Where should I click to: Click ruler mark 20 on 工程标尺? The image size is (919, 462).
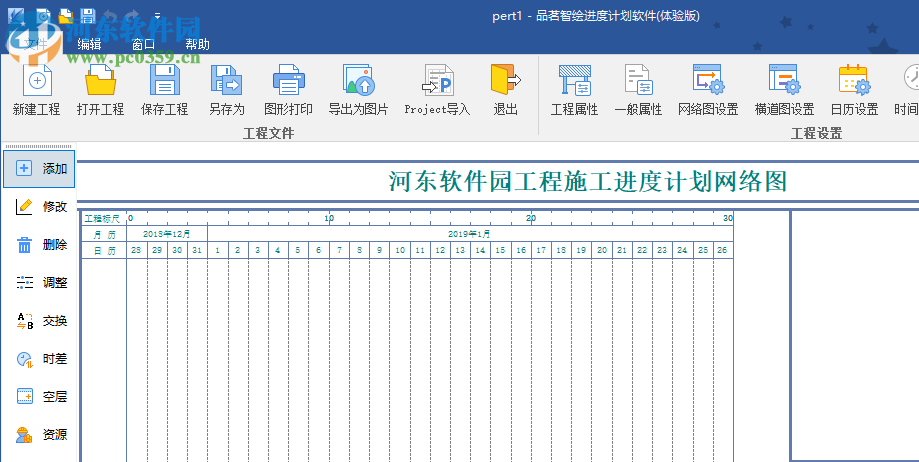[x=531, y=218]
